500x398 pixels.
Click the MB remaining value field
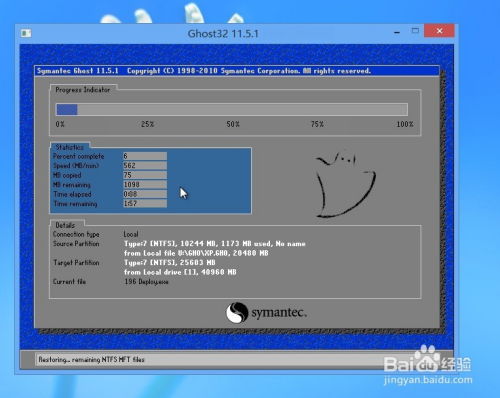tap(145, 184)
